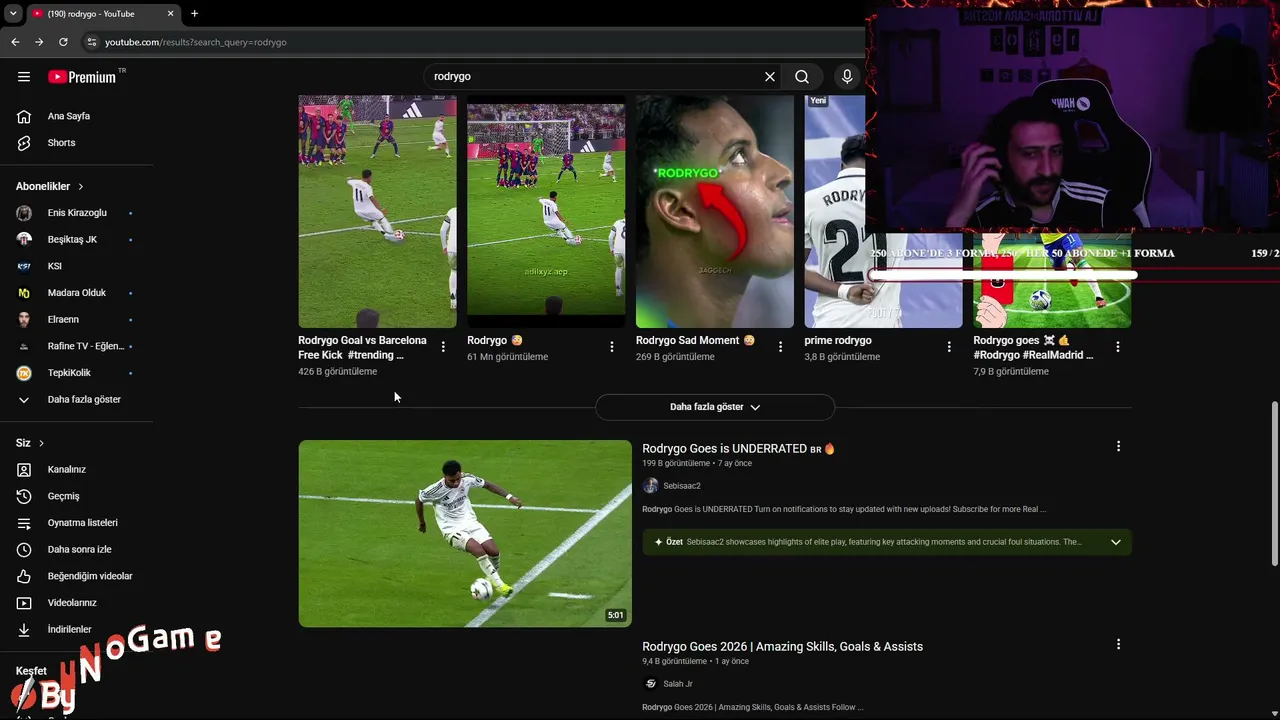The width and height of the screenshot is (1280, 720).
Task: Open Rodrygo Goes 2026 Amazing Skills title
Action: click(782, 647)
